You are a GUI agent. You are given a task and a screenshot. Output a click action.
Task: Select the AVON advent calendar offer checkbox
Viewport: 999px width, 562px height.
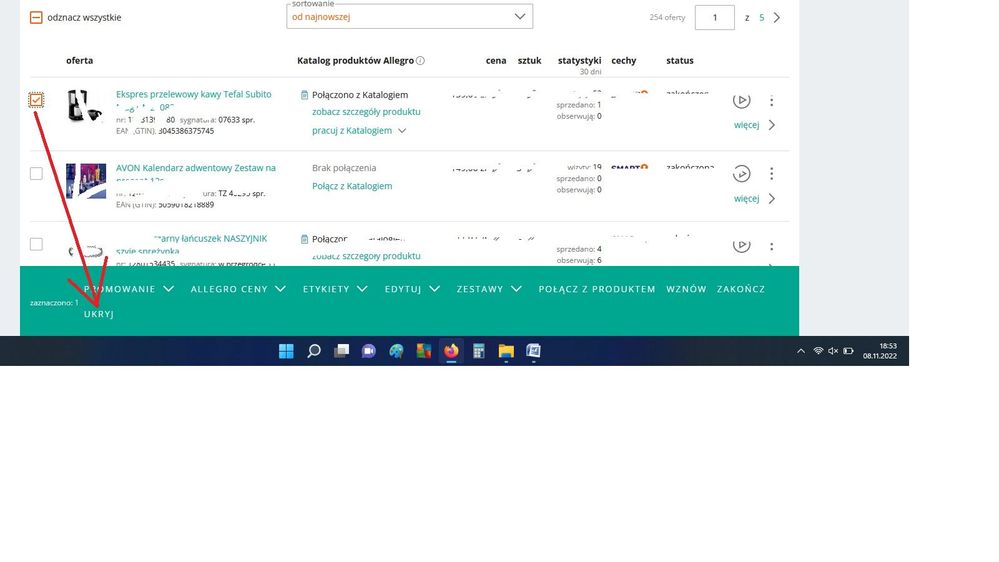point(36,173)
